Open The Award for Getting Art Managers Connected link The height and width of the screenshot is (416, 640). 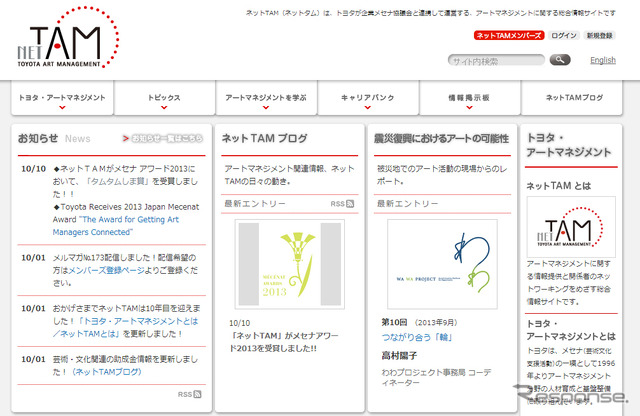(x=116, y=226)
